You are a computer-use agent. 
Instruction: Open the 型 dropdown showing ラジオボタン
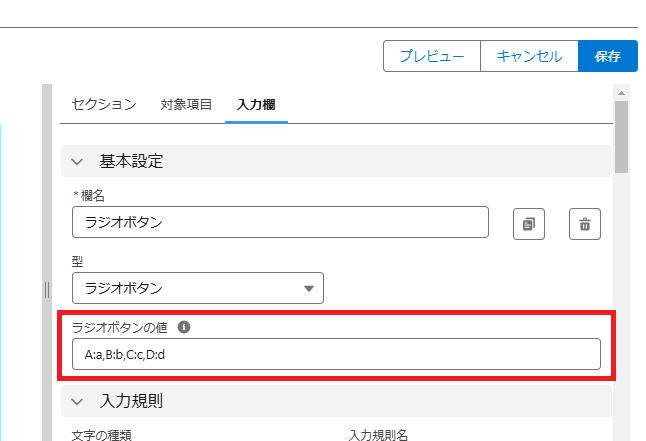pos(198,288)
